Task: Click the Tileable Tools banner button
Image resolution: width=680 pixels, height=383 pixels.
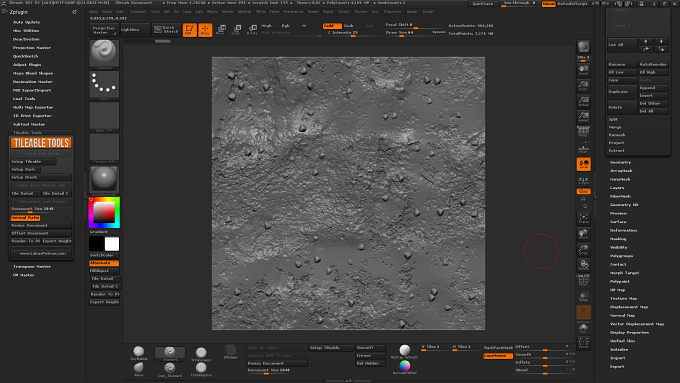Action: (41, 143)
